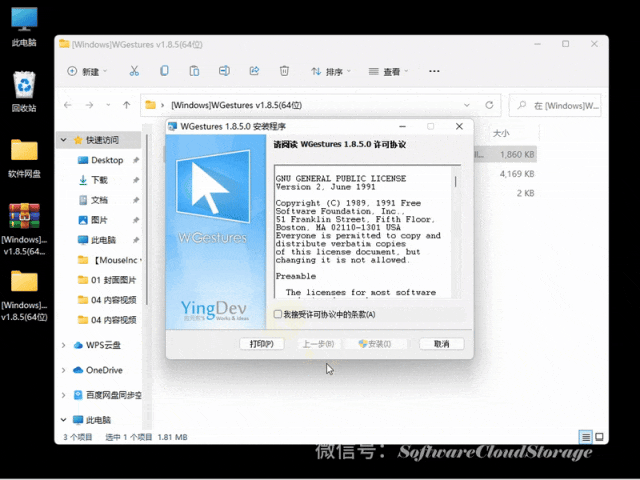Image resolution: width=640 pixels, height=480 pixels.
Task: Click the license text scrollbar
Action: [456, 233]
